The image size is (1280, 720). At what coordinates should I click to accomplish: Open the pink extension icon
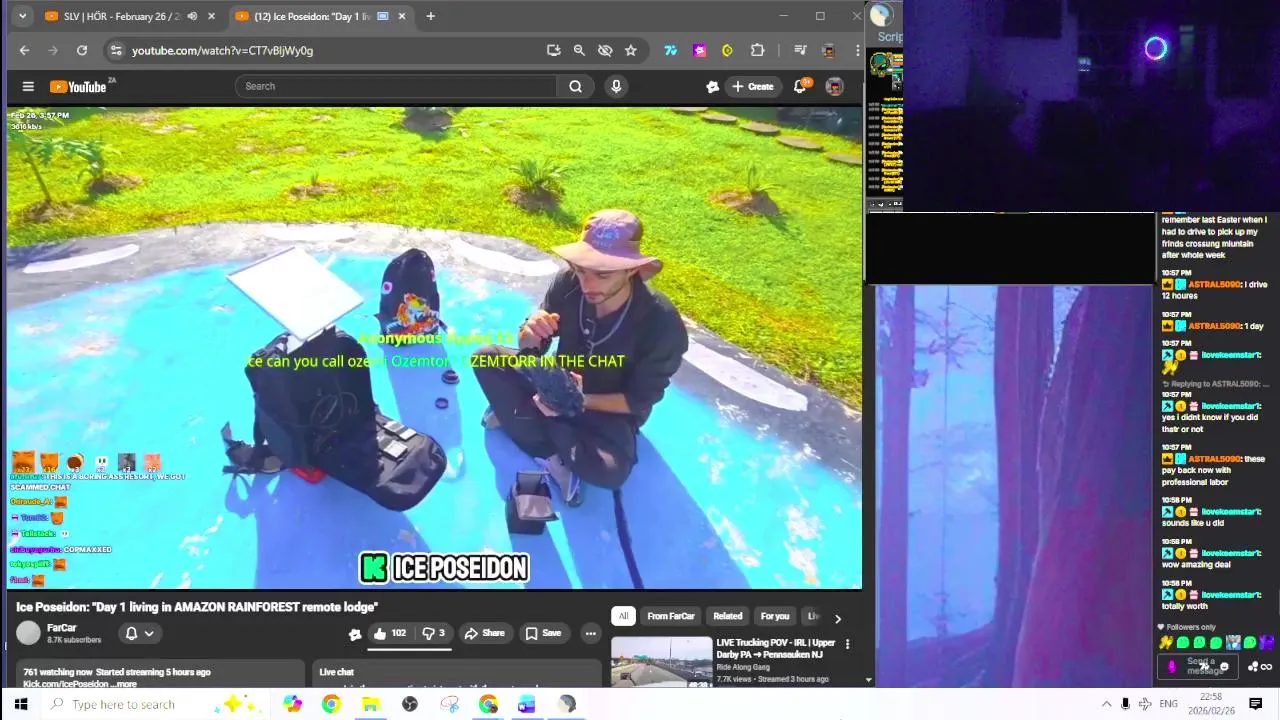pyautogui.click(x=700, y=50)
